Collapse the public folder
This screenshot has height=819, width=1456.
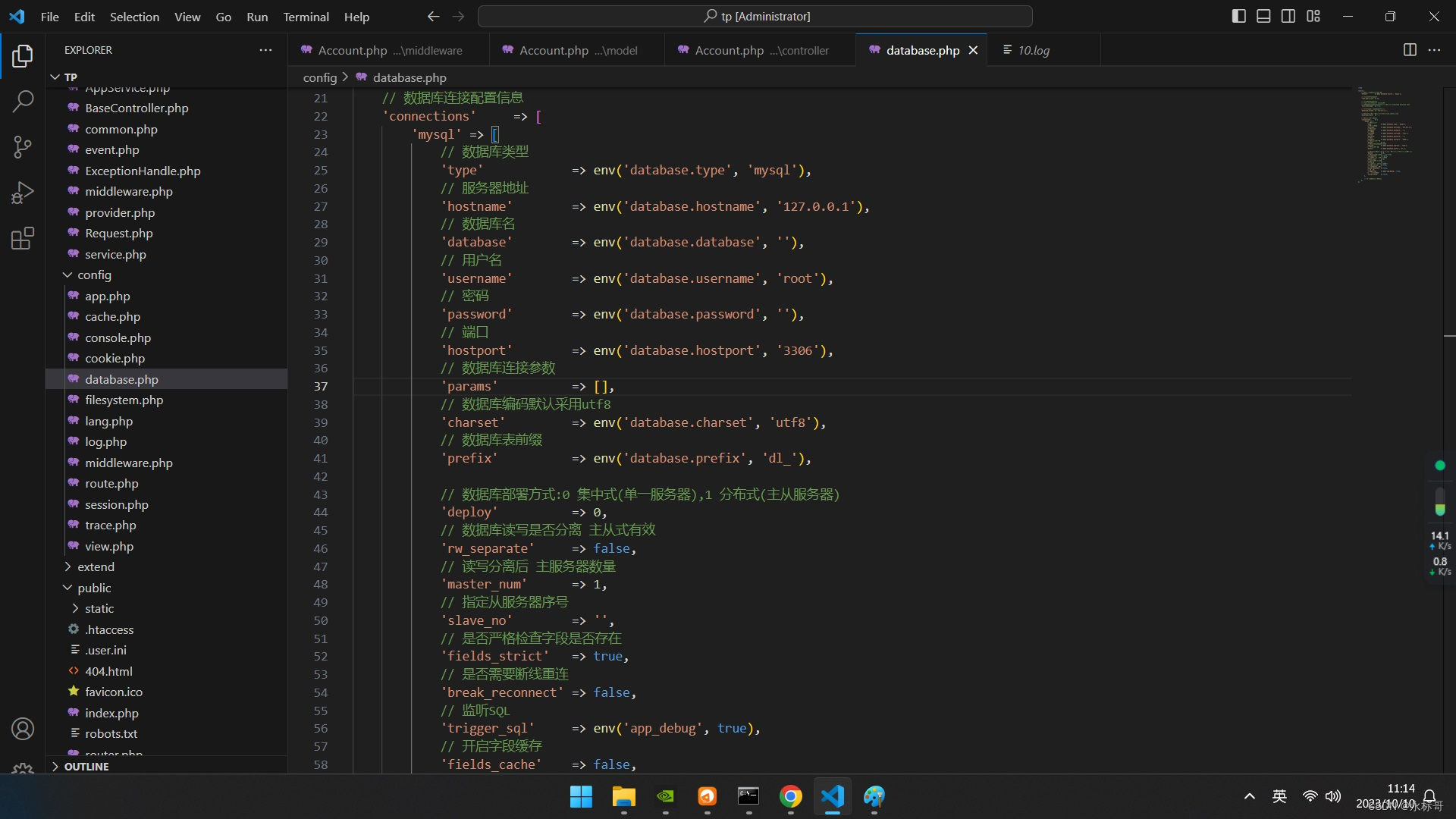(x=67, y=588)
